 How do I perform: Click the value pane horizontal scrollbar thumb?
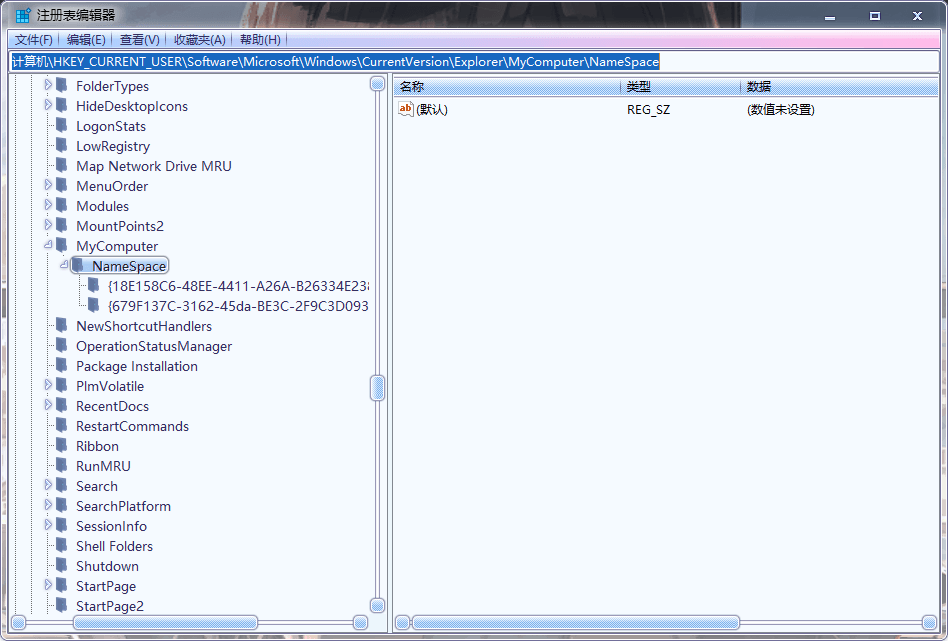tap(575, 623)
